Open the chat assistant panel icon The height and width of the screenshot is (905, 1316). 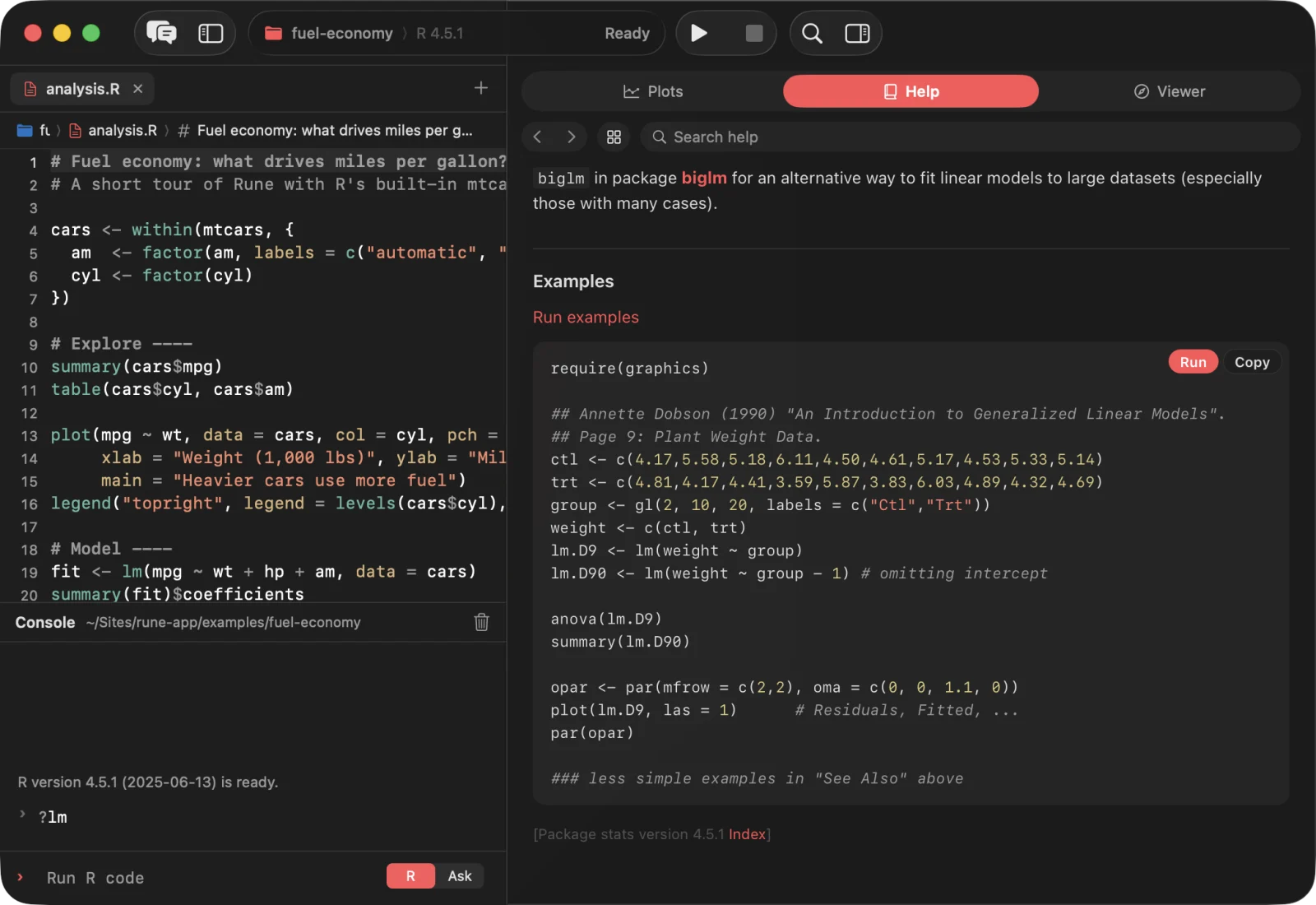[x=161, y=33]
